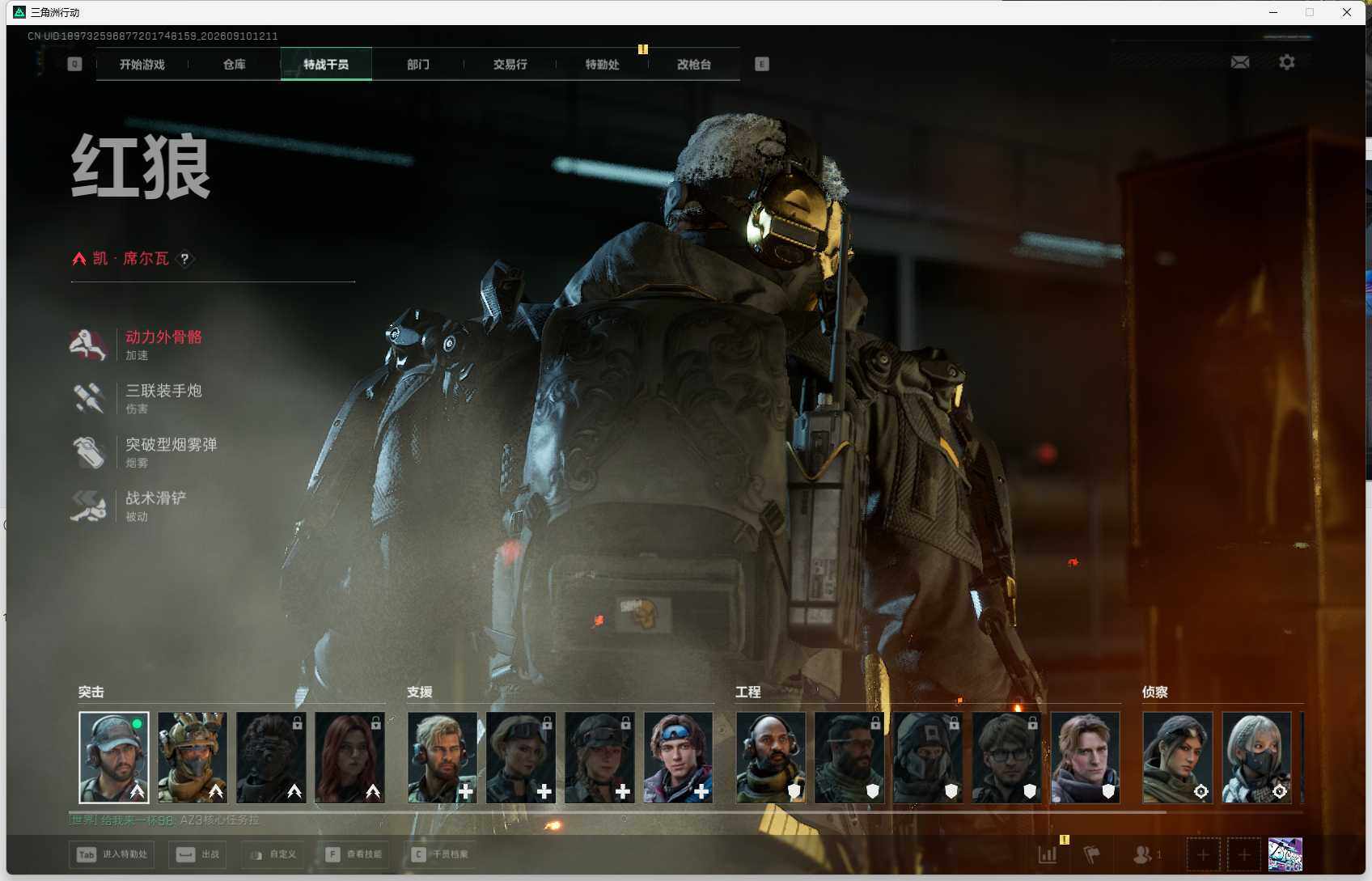This screenshot has height=881, width=1372.
Task: Select the locked hooded masked engineer portrait
Action: (928, 757)
